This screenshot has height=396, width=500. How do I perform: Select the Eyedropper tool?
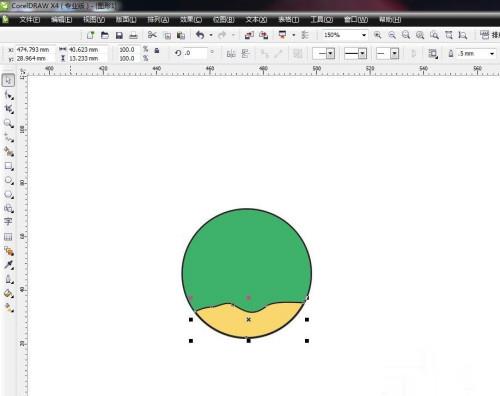point(8,265)
